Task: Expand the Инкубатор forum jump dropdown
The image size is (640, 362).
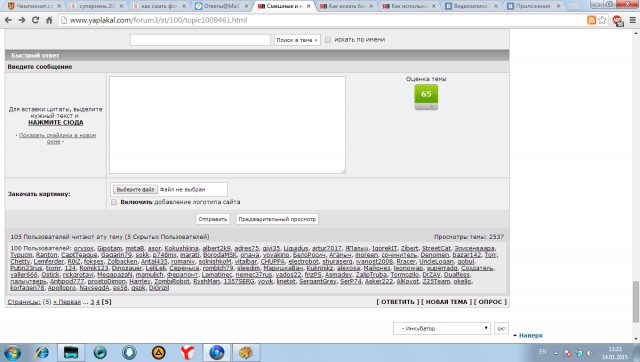Action: [442, 328]
